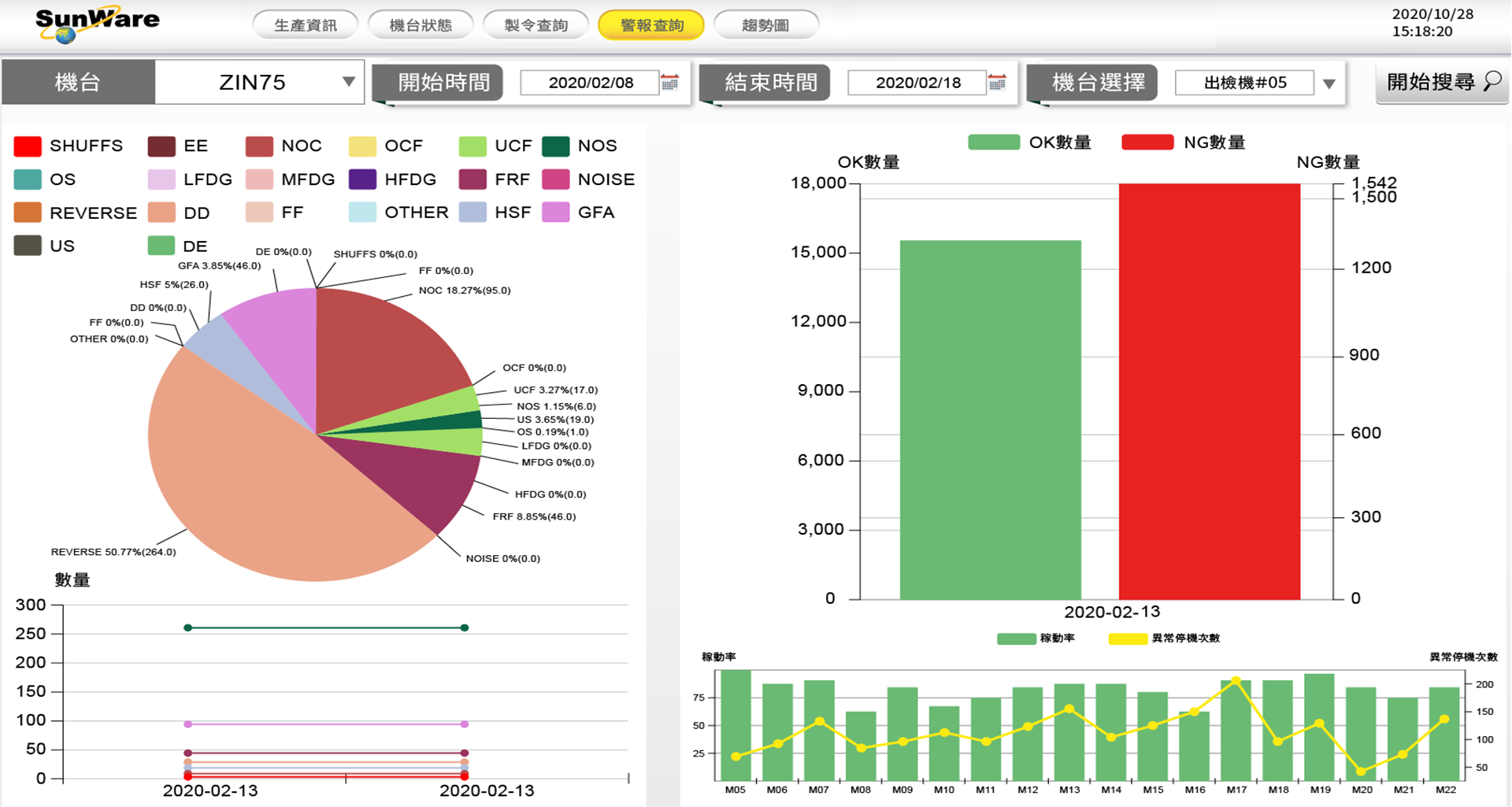Image resolution: width=1512 pixels, height=807 pixels.
Task: Expand the 出檢機#05 machine selection dropdown
Action: 1329,83
